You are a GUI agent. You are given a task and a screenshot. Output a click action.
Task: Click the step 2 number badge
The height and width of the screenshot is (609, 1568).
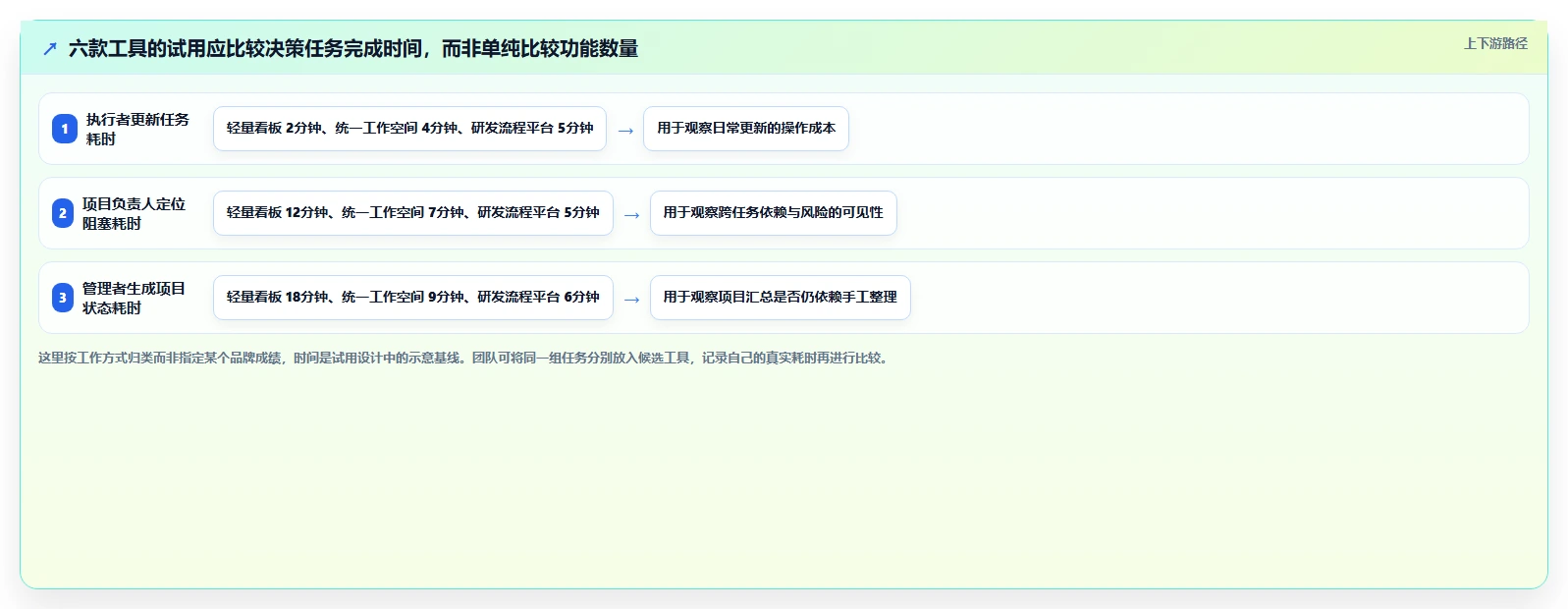(x=63, y=213)
